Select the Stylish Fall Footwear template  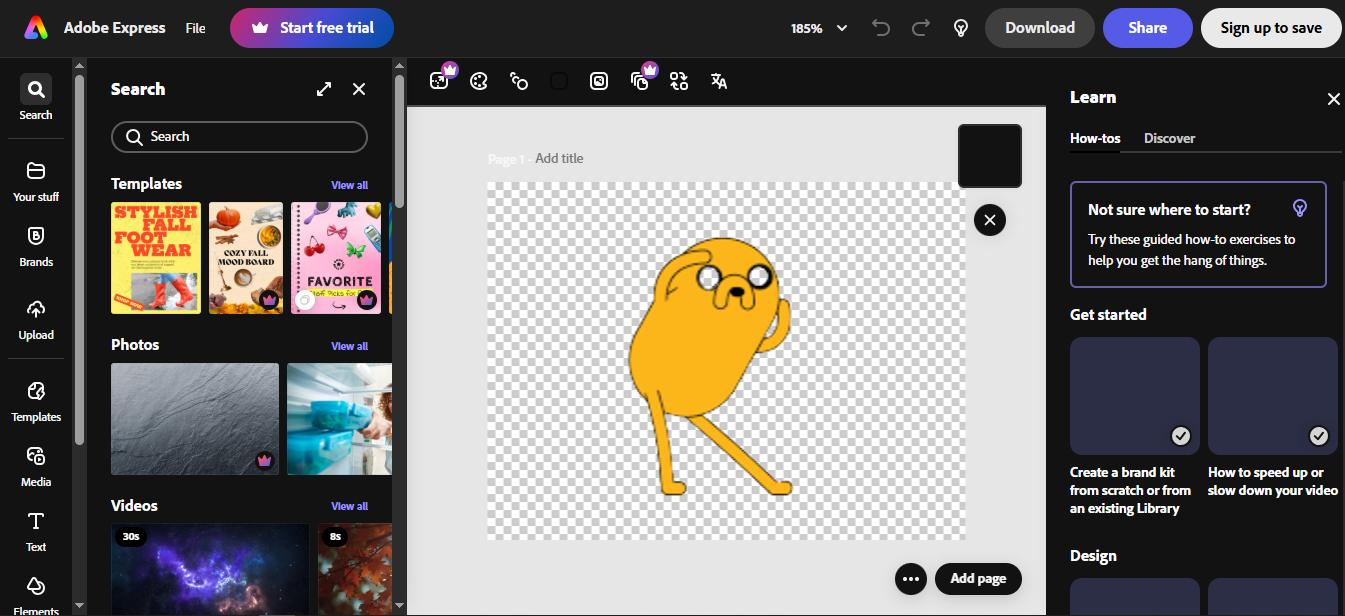coord(156,258)
